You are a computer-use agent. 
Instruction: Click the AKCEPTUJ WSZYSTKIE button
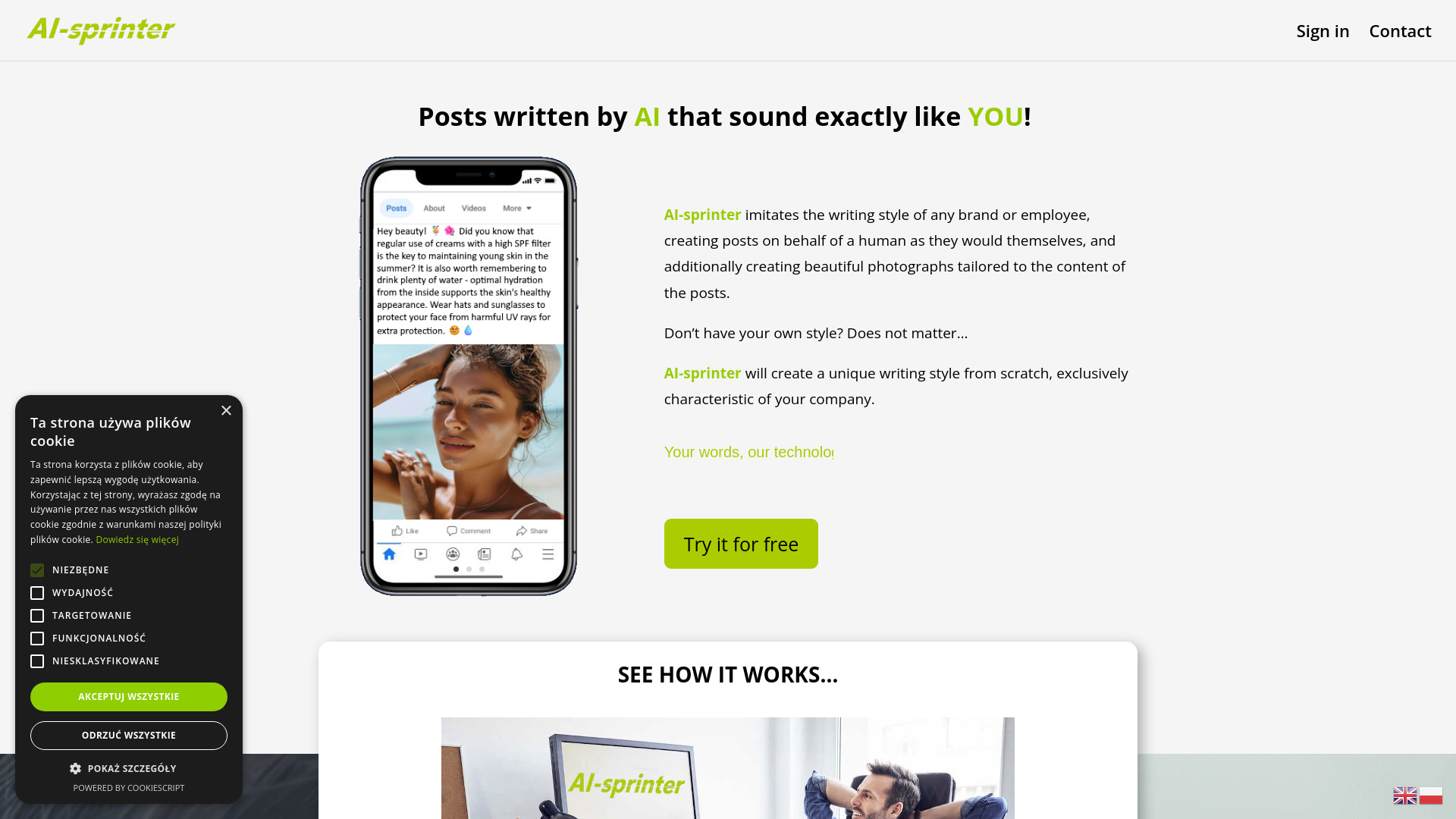(x=128, y=697)
